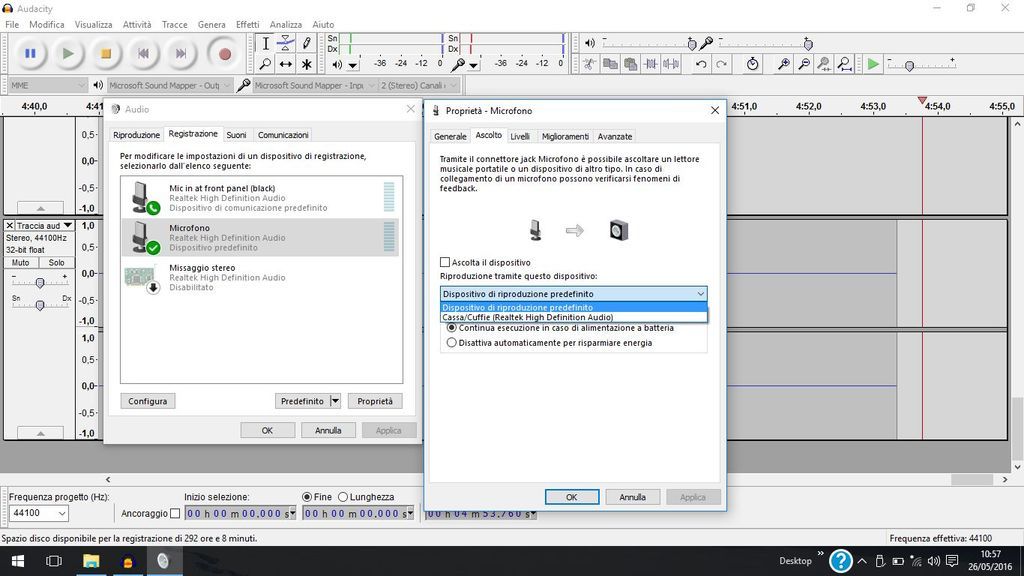Open the Effetti menu
1024x576 pixels.
(247, 24)
